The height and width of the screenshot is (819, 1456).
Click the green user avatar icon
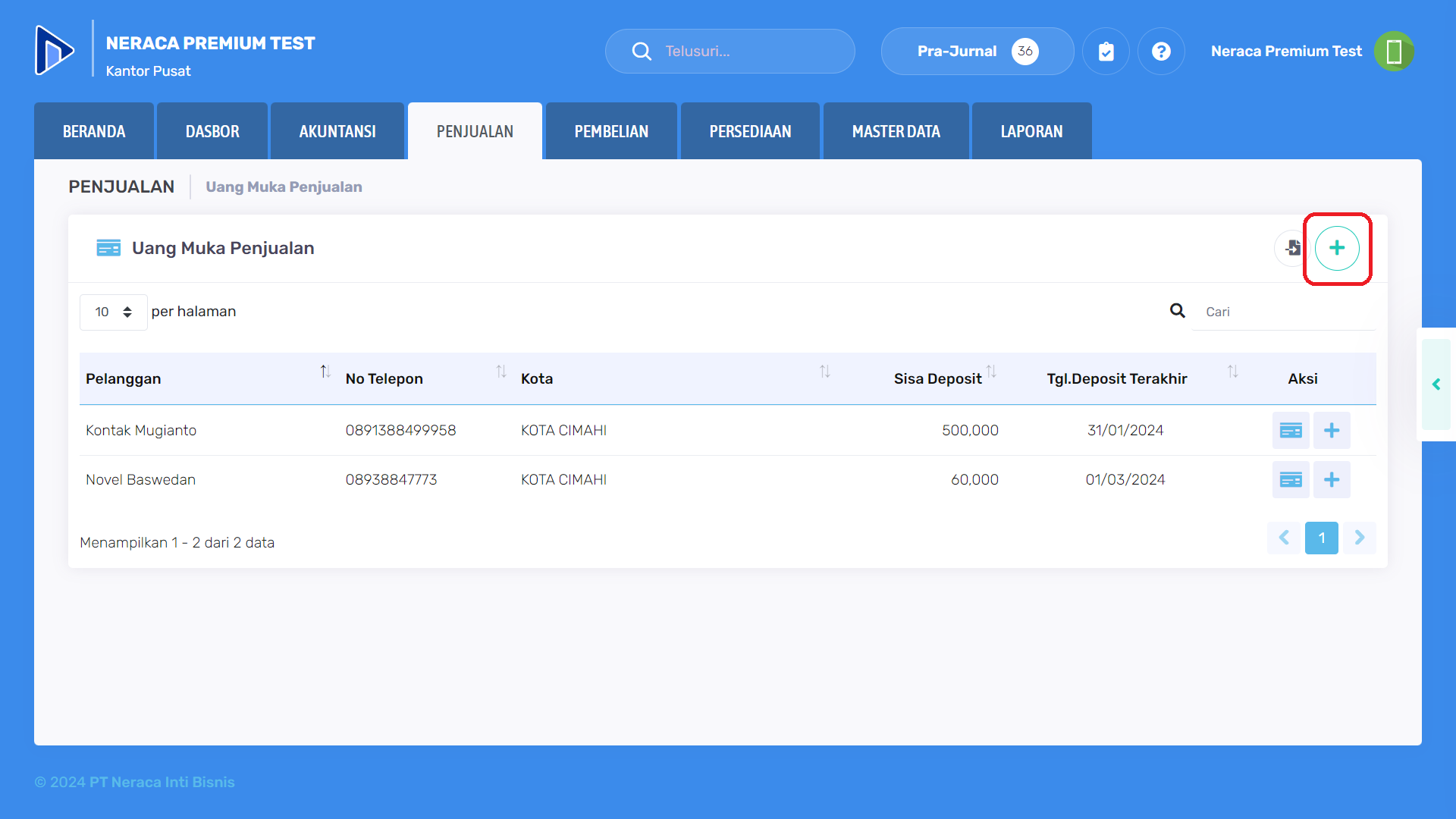click(1394, 51)
